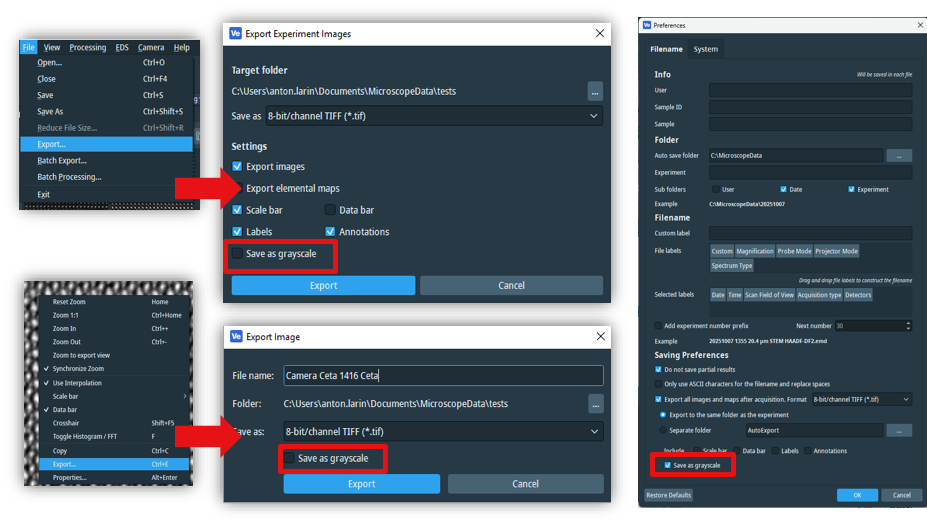The height and width of the screenshot is (522, 927).
Task: Browse Separate folder path in Preferences
Action: (x=899, y=430)
